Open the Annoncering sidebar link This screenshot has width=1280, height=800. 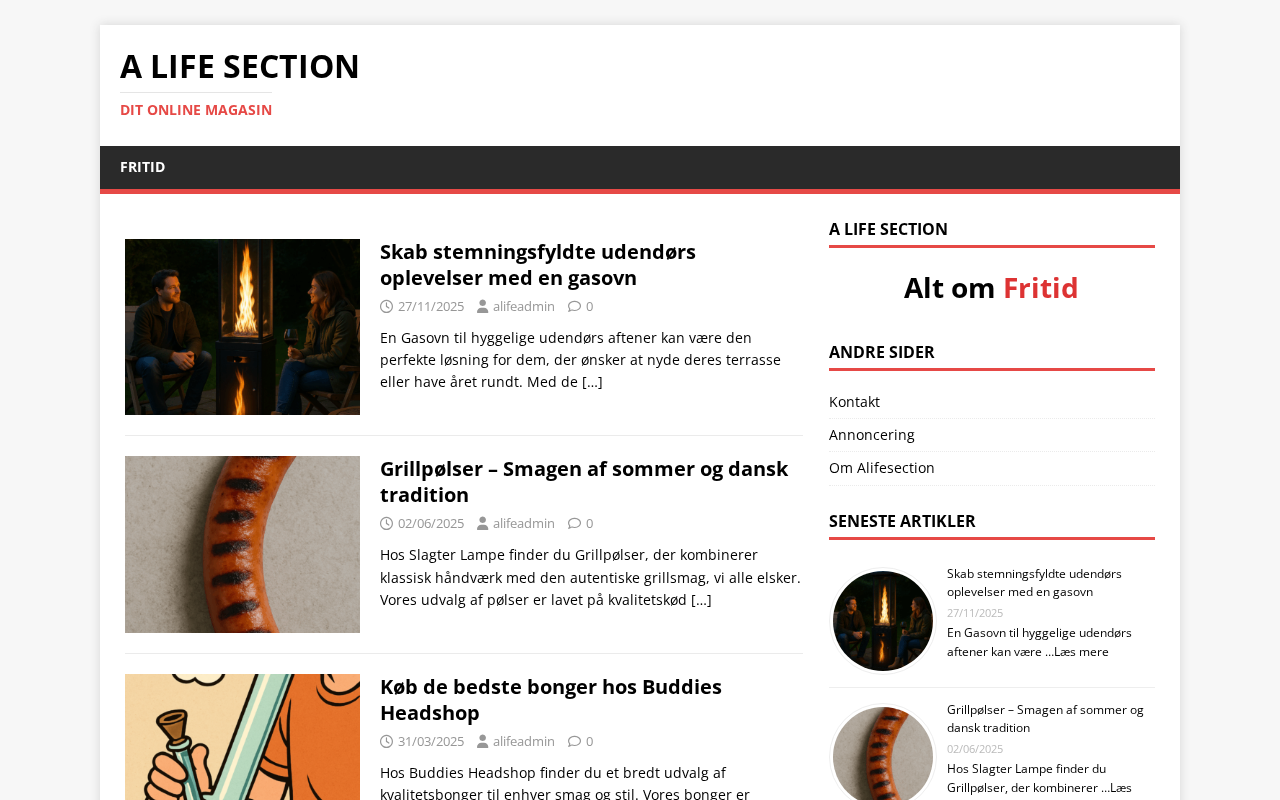click(x=872, y=435)
